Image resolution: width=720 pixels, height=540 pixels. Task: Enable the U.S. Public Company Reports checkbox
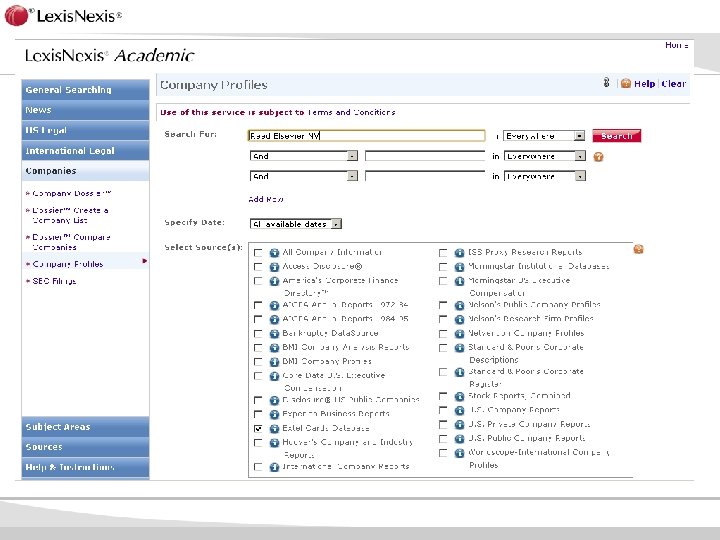(x=443, y=439)
